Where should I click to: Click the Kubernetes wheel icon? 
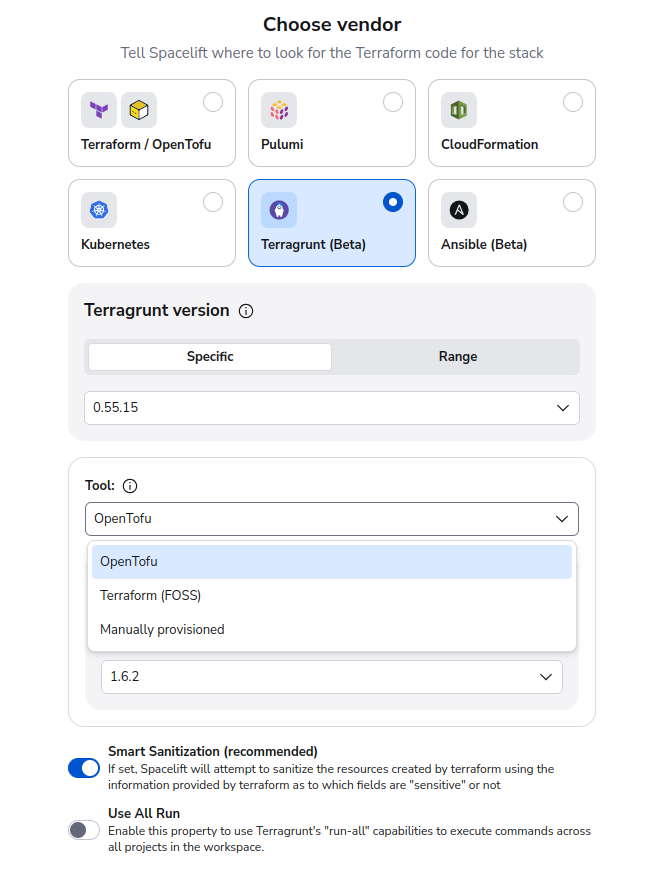(x=99, y=210)
